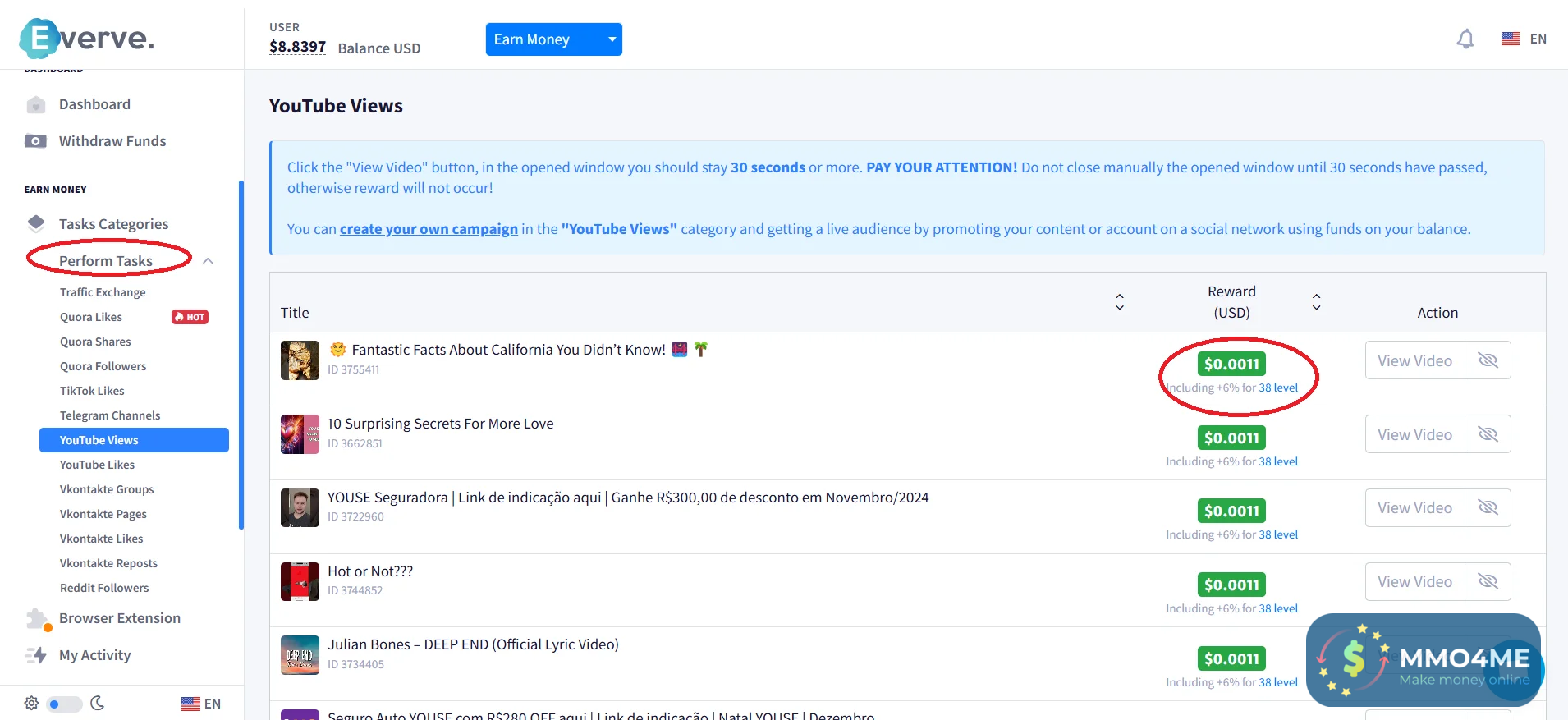The width and height of the screenshot is (1568, 720).
Task: Open the Earn Money dropdown
Action: pyautogui.click(x=553, y=39)
